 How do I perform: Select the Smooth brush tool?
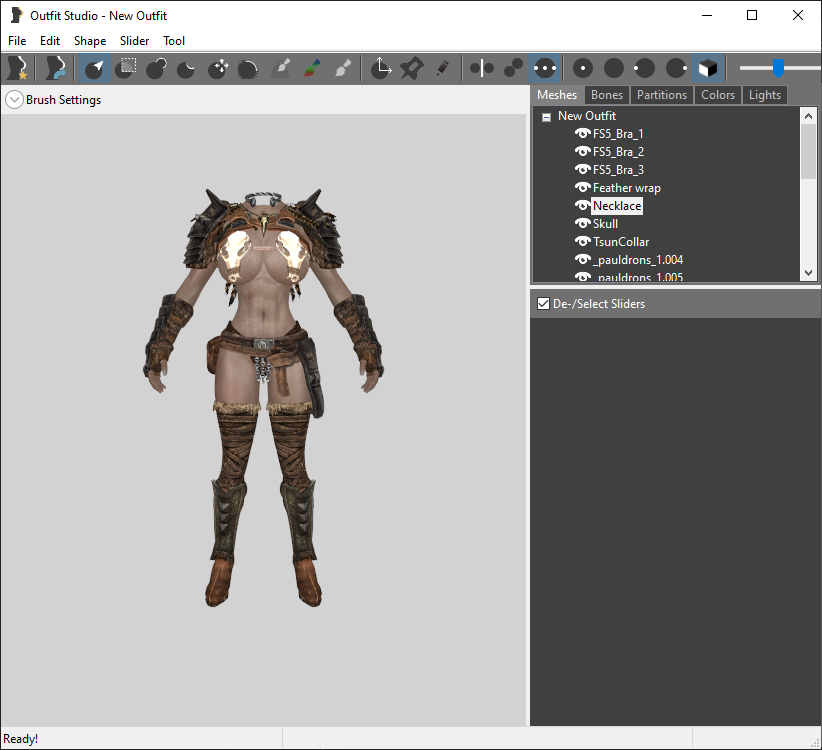coord(248,68)
